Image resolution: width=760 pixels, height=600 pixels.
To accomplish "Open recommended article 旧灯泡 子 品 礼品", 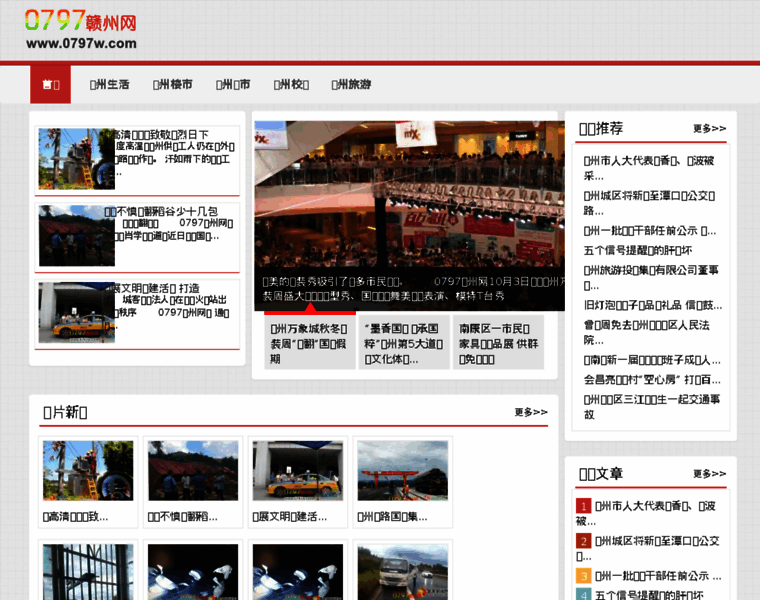I will [x=652, y=305].
